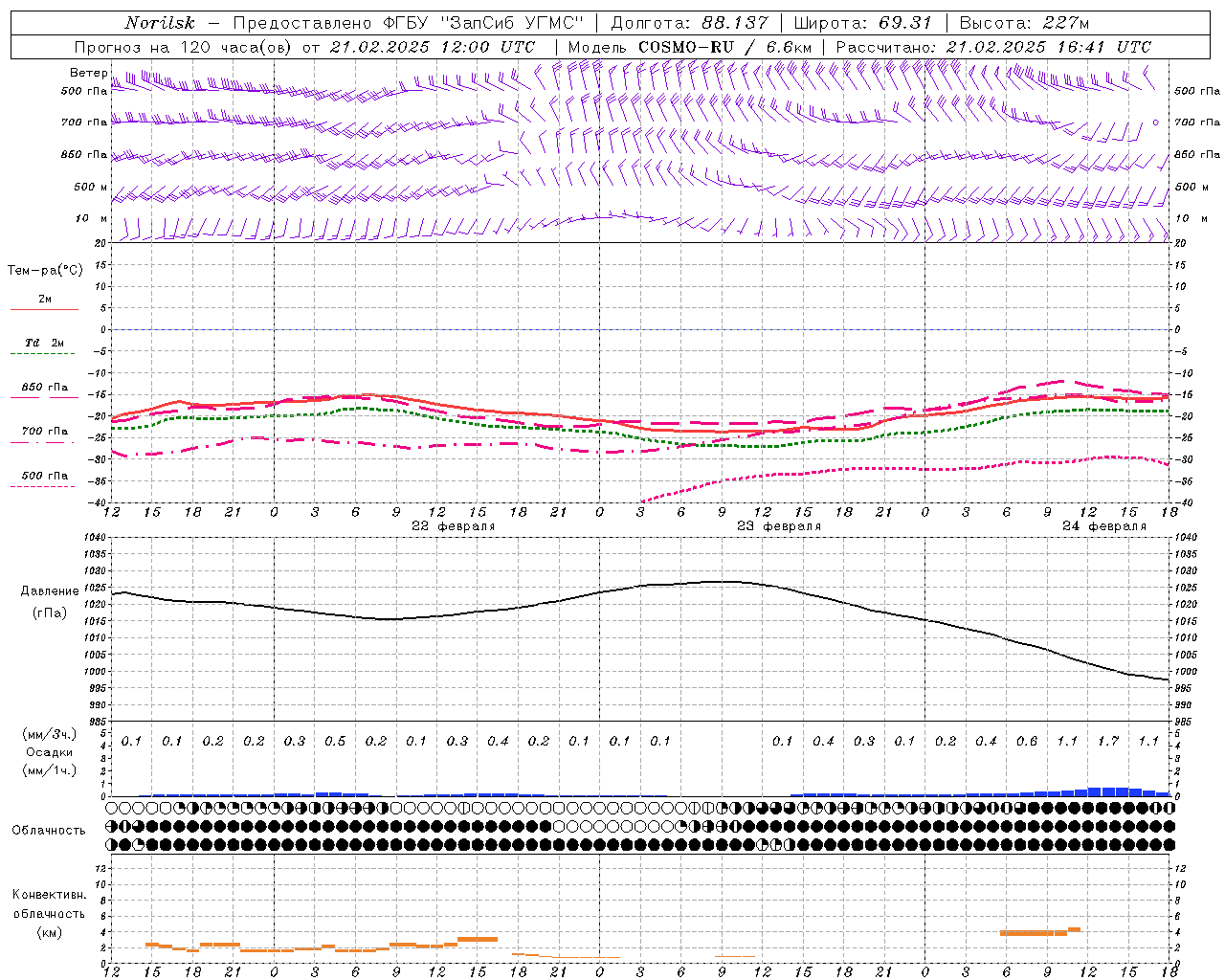Click the Долгота: 88.137 longitude value
This screenshot has width=1225, height=980.
point(690,23)
